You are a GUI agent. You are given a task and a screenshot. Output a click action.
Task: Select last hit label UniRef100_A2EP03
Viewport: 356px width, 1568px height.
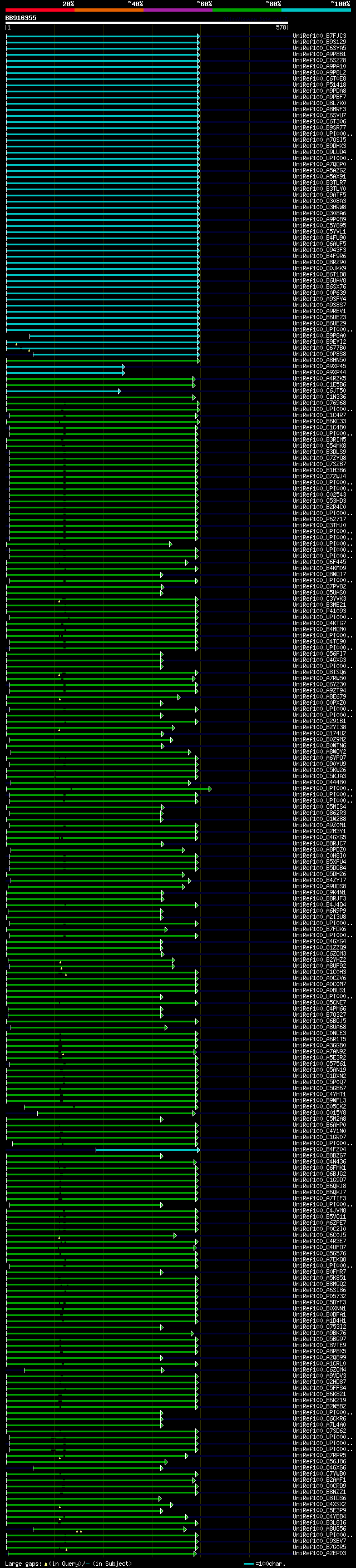tap(319, 1553)
